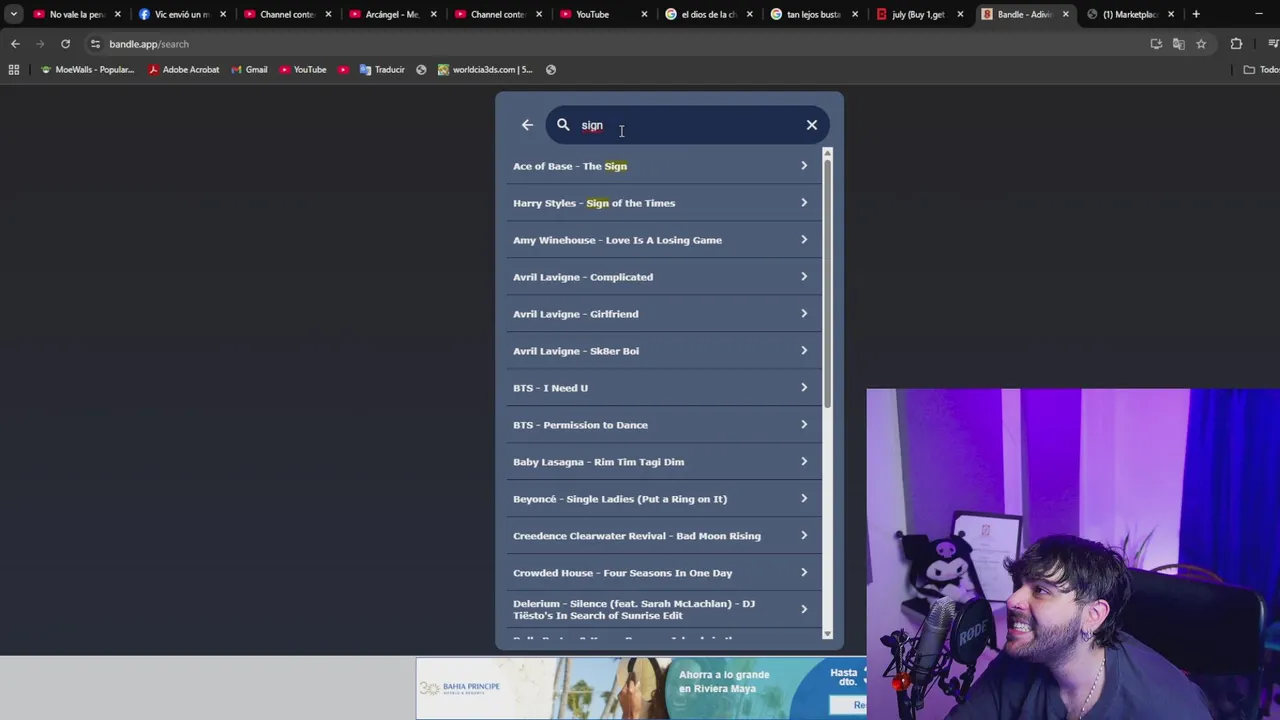1280x720 pixels.
Task: Select Beyoncé - Single Ladies song
Action: 663,499
